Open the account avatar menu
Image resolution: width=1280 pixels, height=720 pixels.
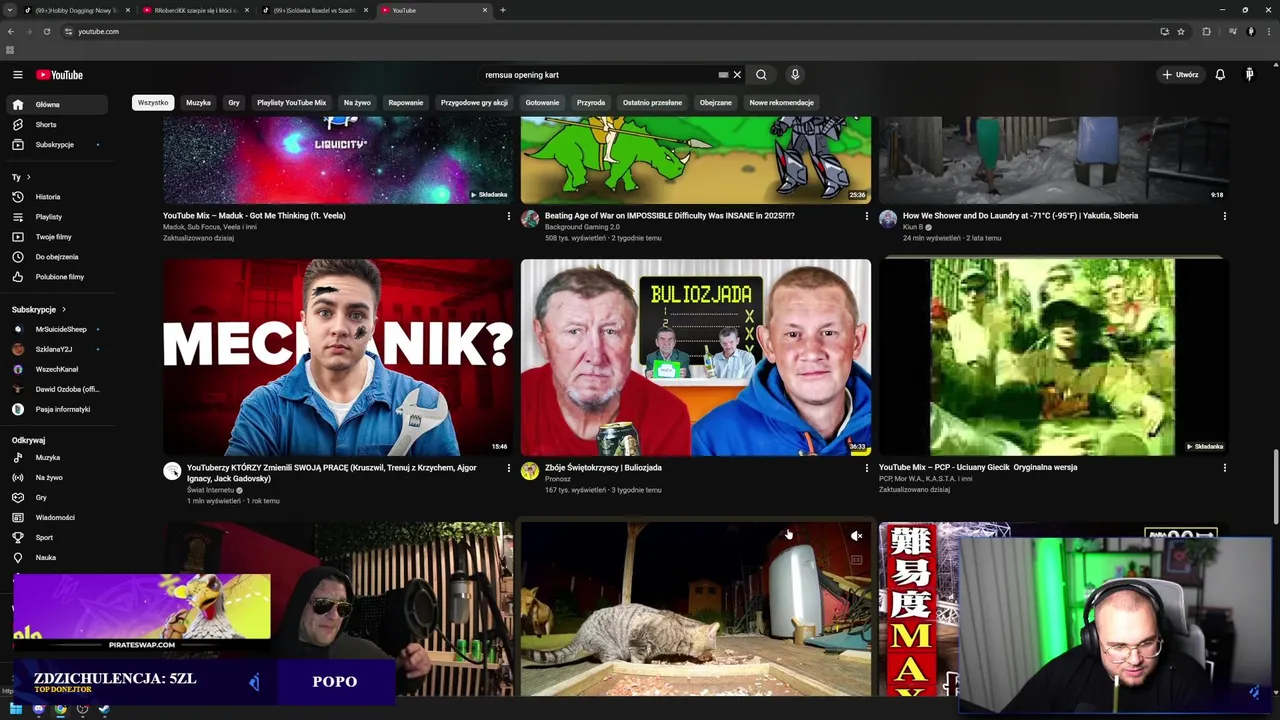[1249, 75]
